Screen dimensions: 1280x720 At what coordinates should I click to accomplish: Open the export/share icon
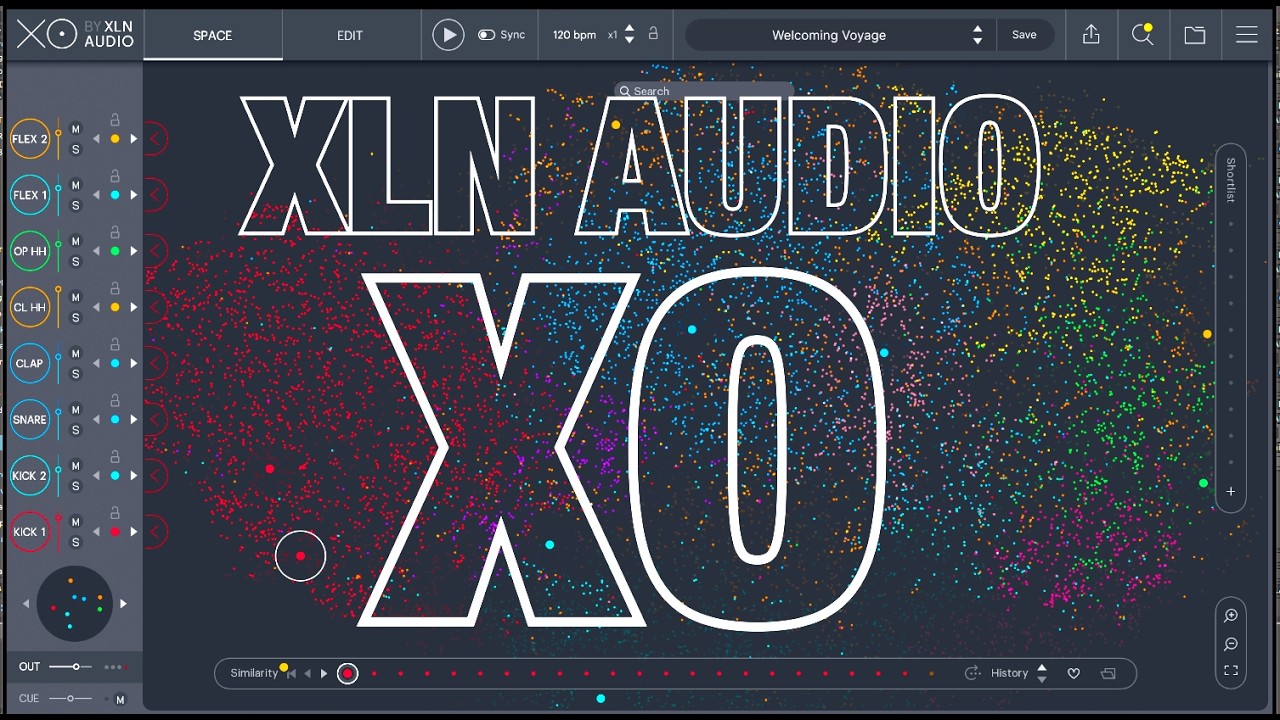pos(1091,35)
